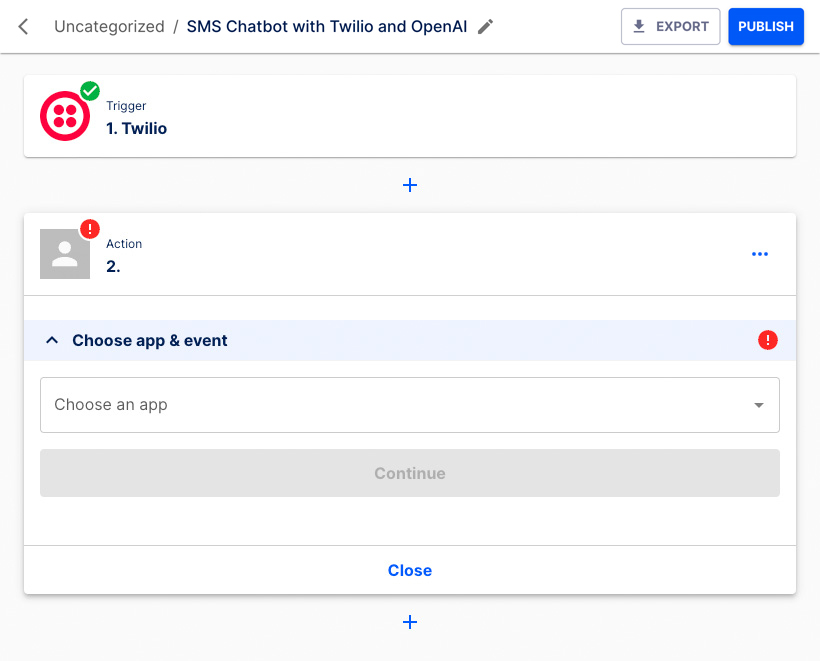
Task: Click the plus to add a step after Twilio
Action: 410,184
